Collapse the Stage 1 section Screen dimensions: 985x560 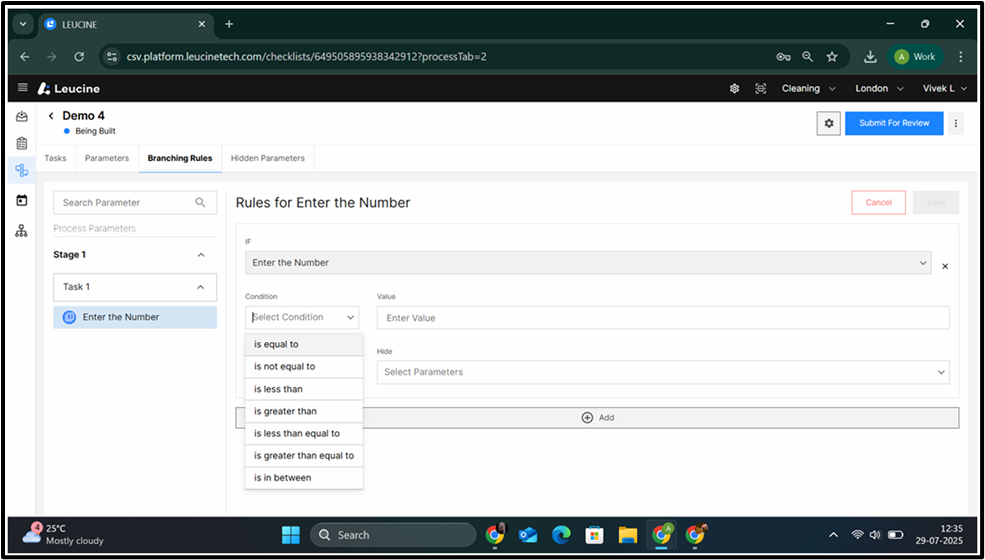[201, 255]
